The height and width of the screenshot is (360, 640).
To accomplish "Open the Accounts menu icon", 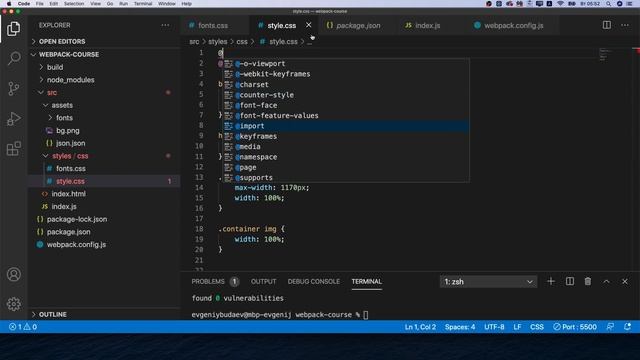I will (x=13, y=274).
